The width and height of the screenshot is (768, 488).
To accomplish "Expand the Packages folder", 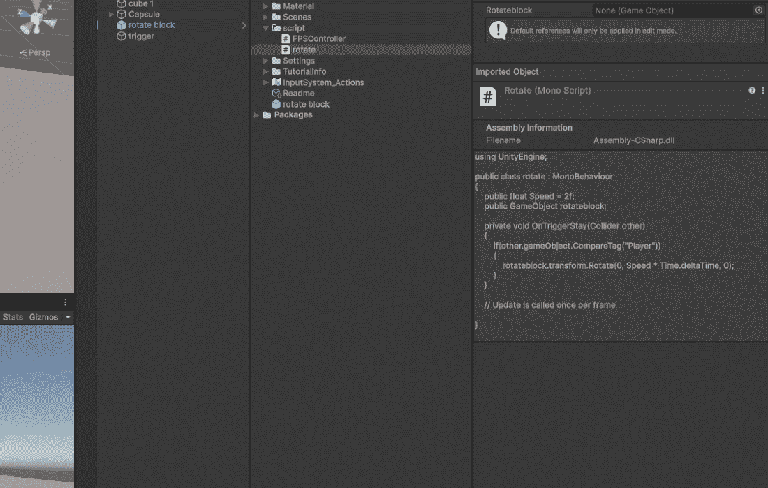I will [x=256, y=115].
